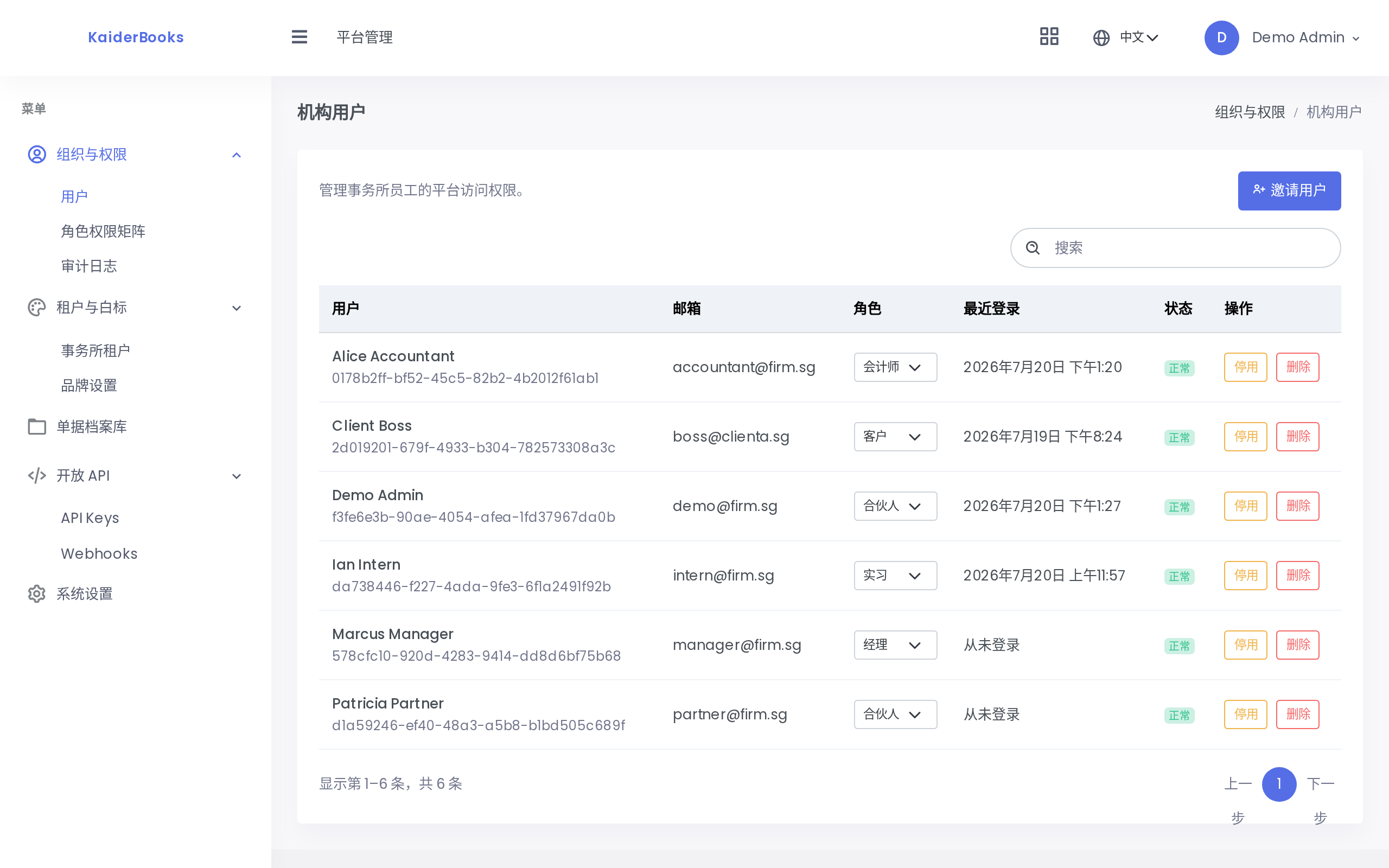Click 停用 for Patricia Partner
The height and width of the screenshot is (868, 1389).
pos(1246,714)
